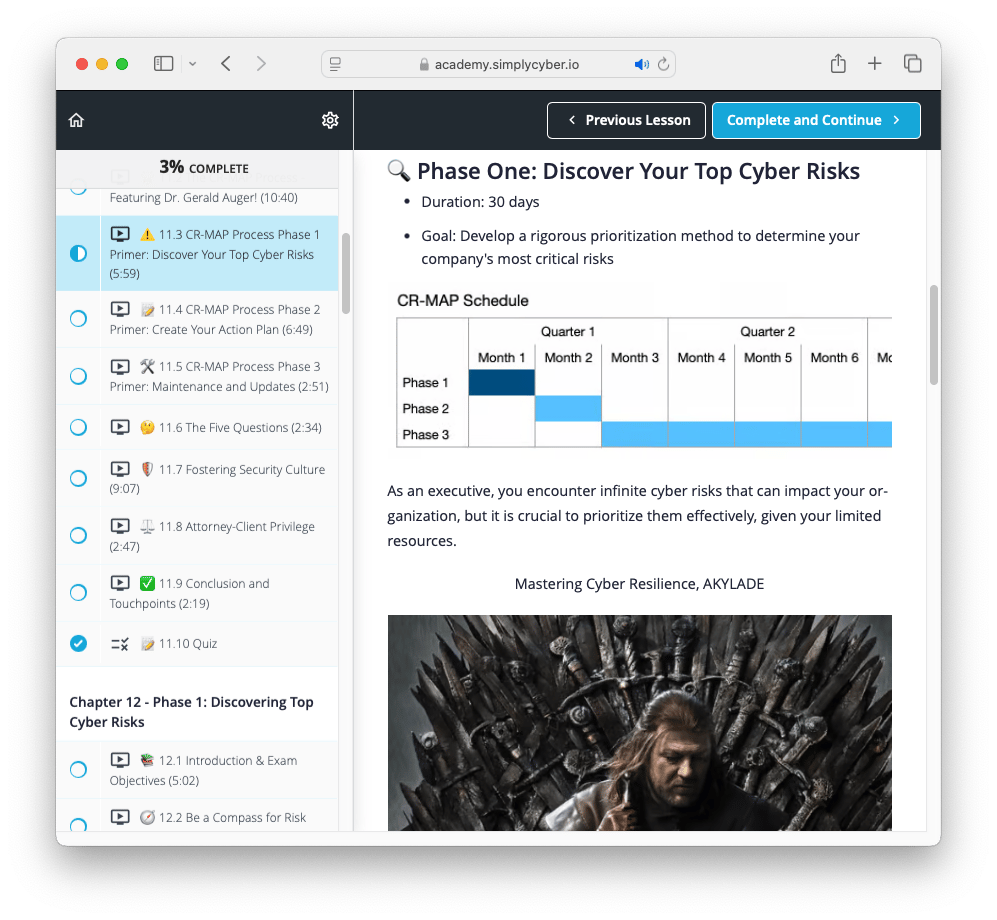Click the academy.simplycyber.io address bar

[x=498, y=64]
